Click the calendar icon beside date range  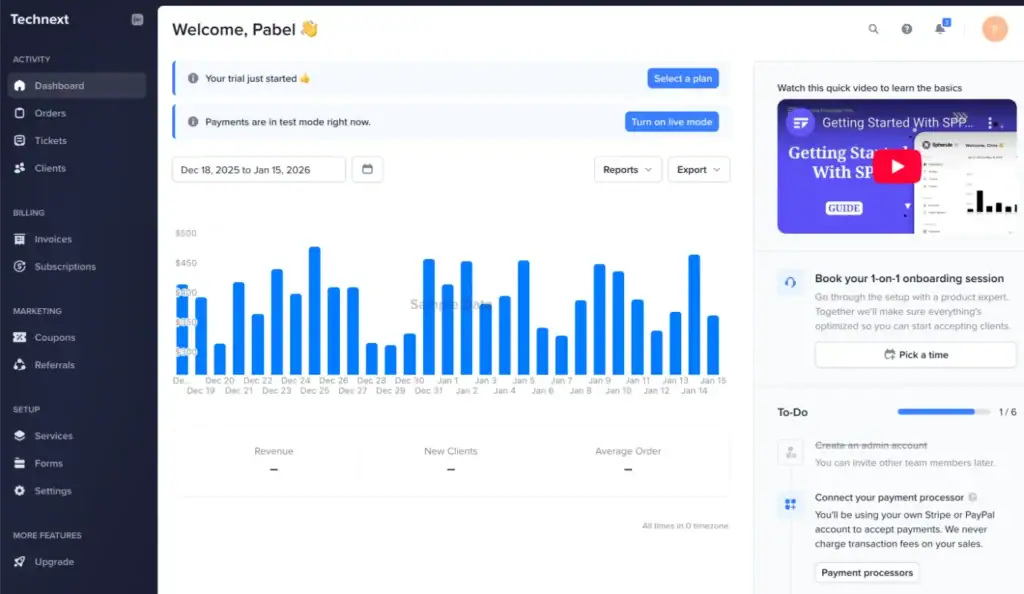pos(367,170)
